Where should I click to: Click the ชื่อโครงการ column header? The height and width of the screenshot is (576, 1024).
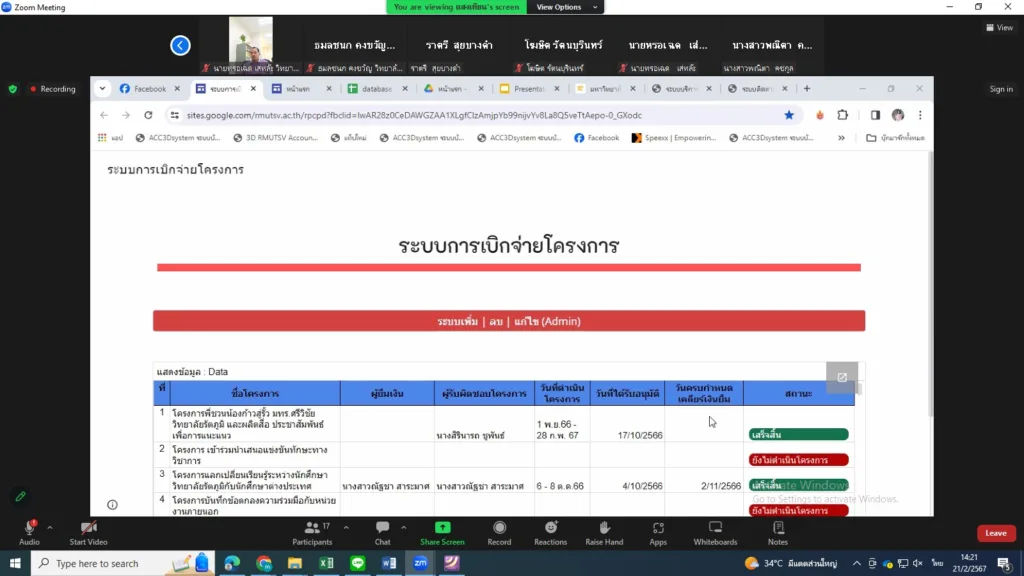click(255, 394)
